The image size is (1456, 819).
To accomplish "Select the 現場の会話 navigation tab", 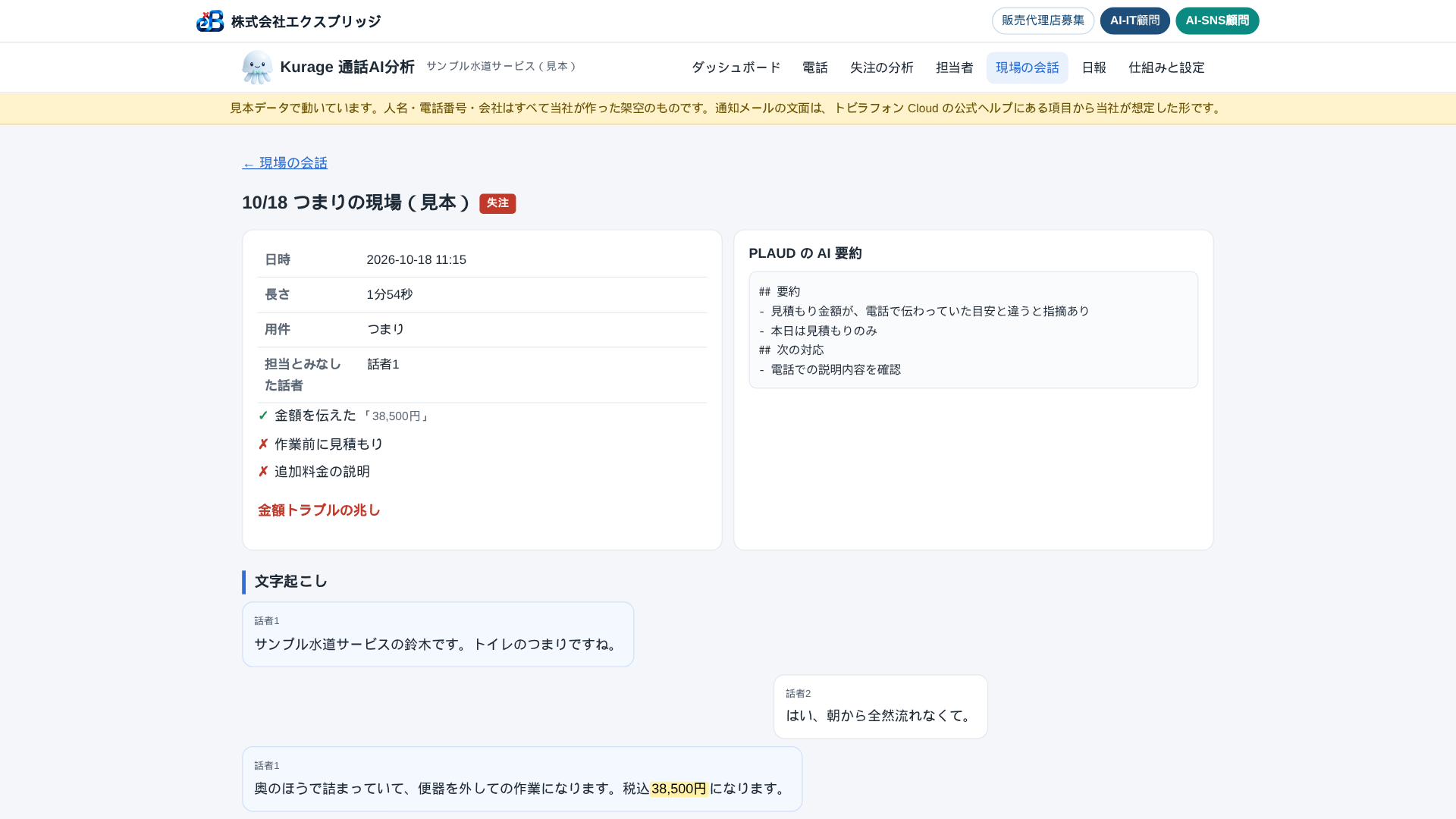I will (x=1027, y=67).
